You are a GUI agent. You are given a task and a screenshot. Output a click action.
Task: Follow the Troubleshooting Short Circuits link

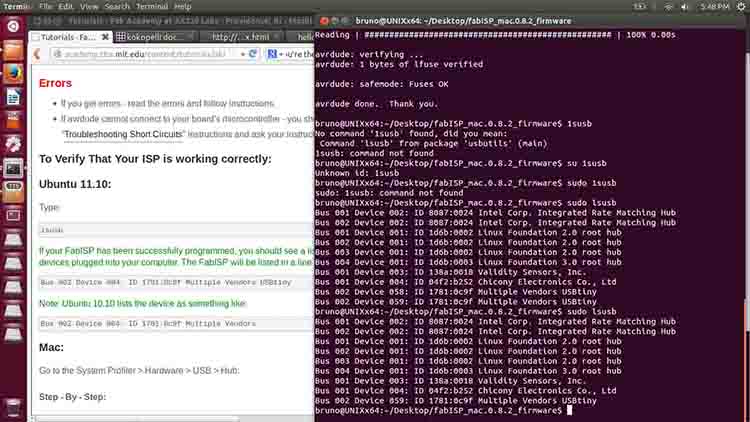pos(123,134)
